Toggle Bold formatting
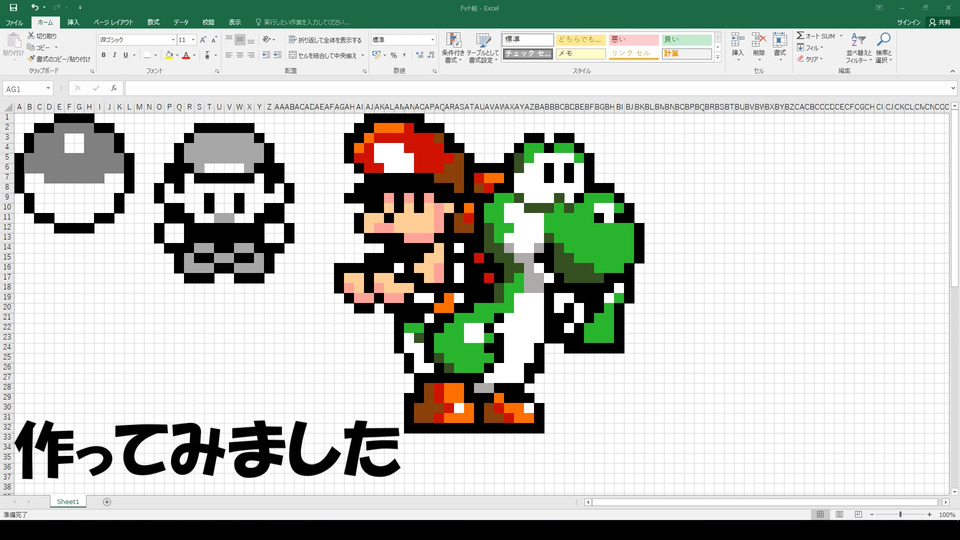This screenshot has width=960, height=540. click(103, 55)
